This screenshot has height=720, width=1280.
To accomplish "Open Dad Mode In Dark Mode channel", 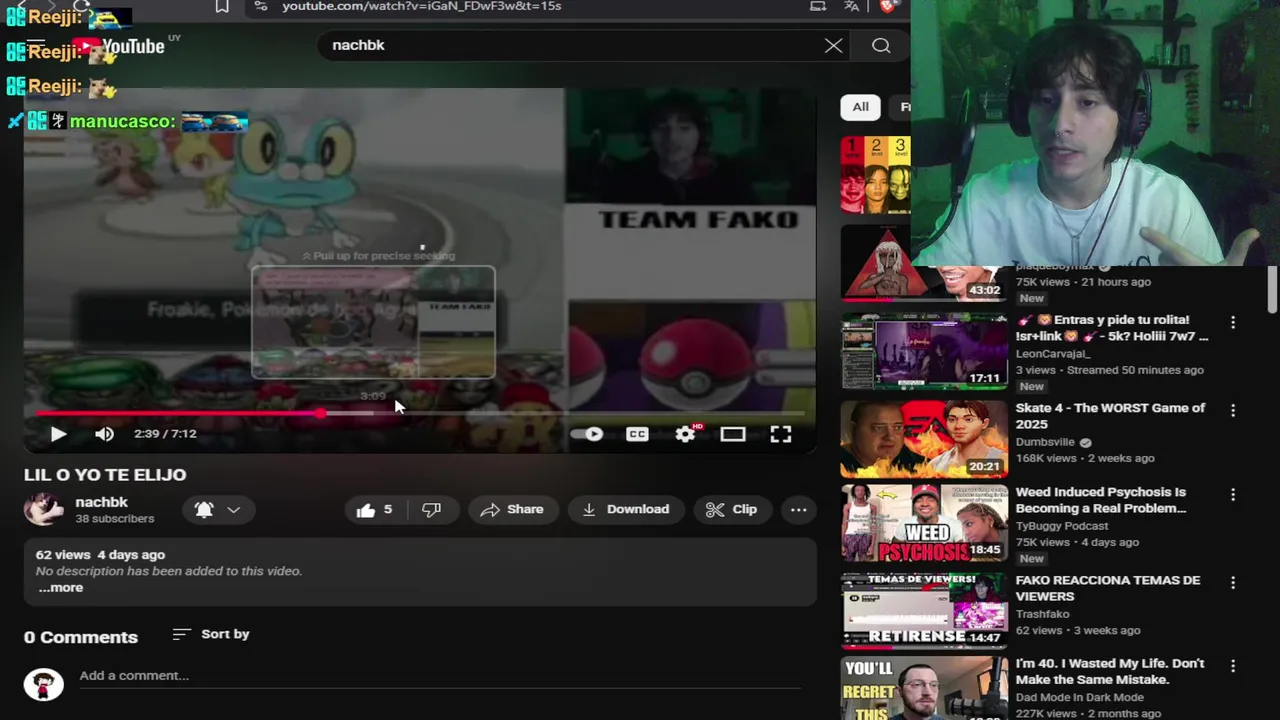I will [x=1080, y=697].
